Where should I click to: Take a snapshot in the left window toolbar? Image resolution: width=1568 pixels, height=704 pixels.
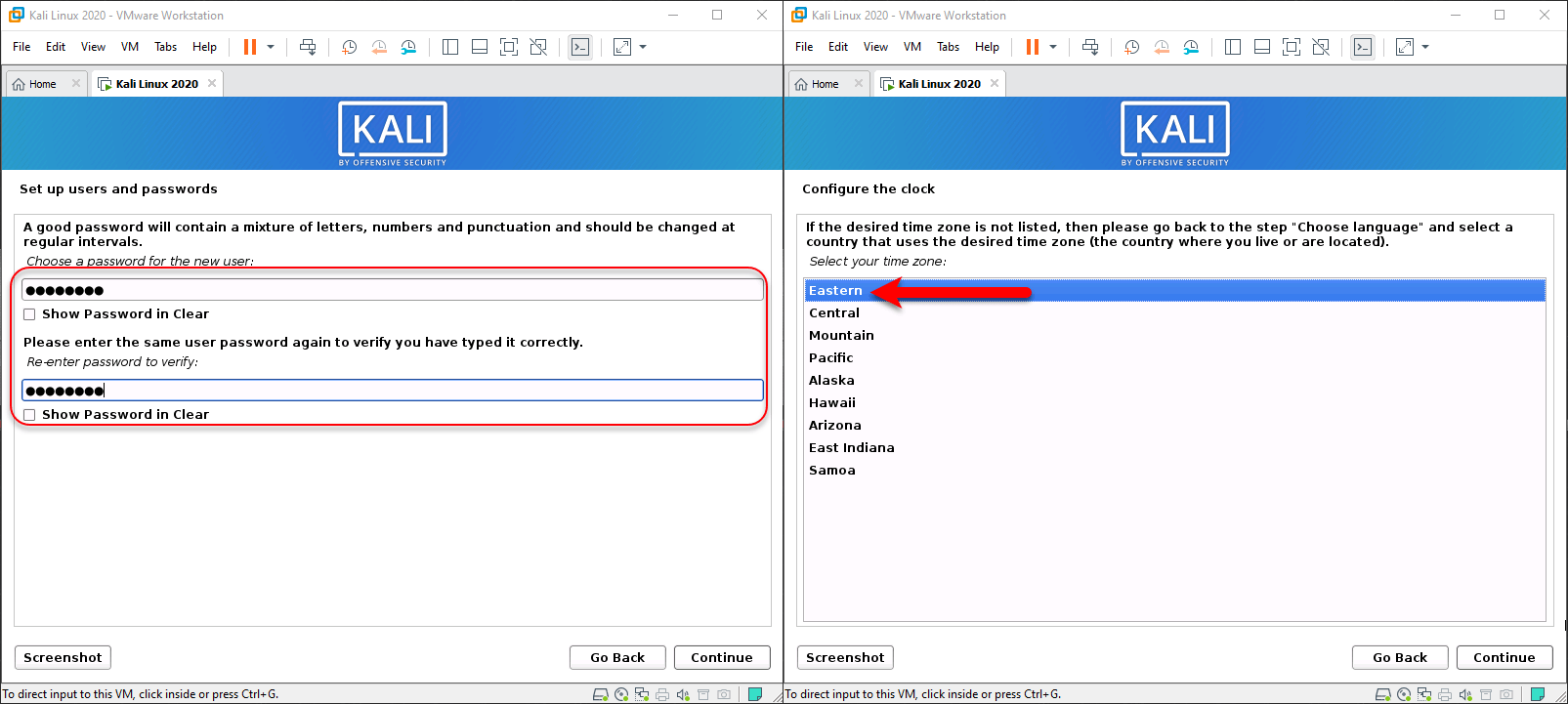tap(350, 47)
